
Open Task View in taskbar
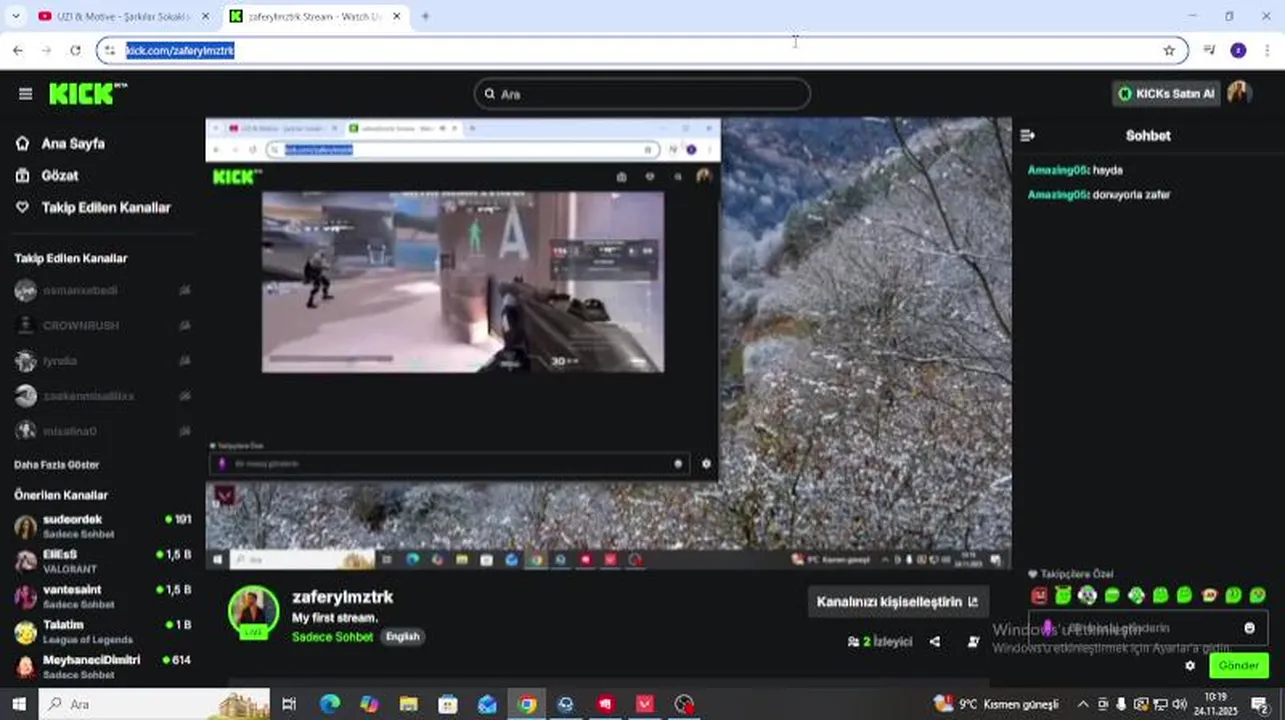coord(289,704)
